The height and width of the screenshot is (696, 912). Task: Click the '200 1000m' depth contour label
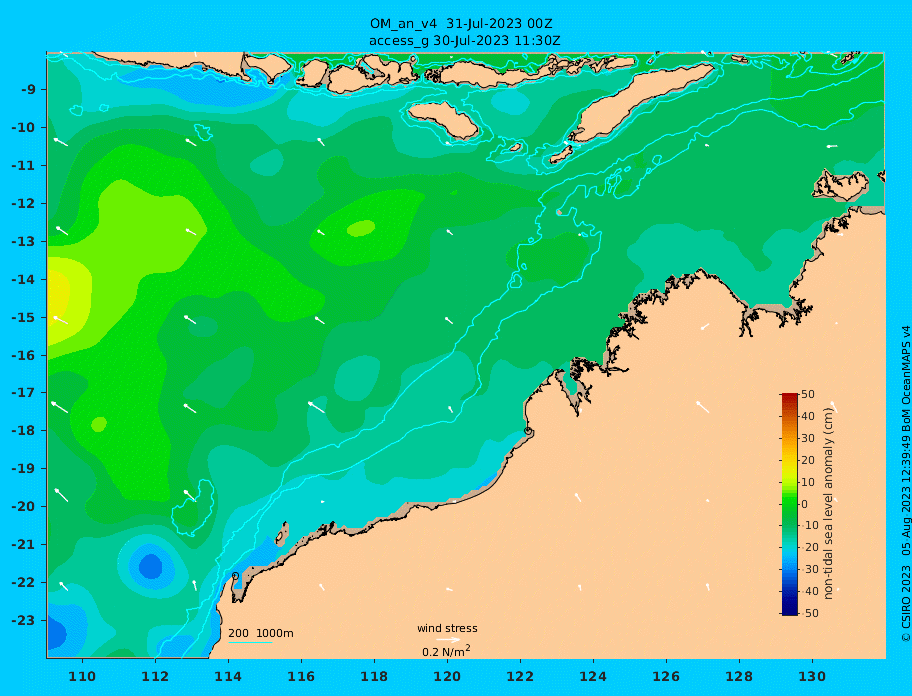[261, 633]
